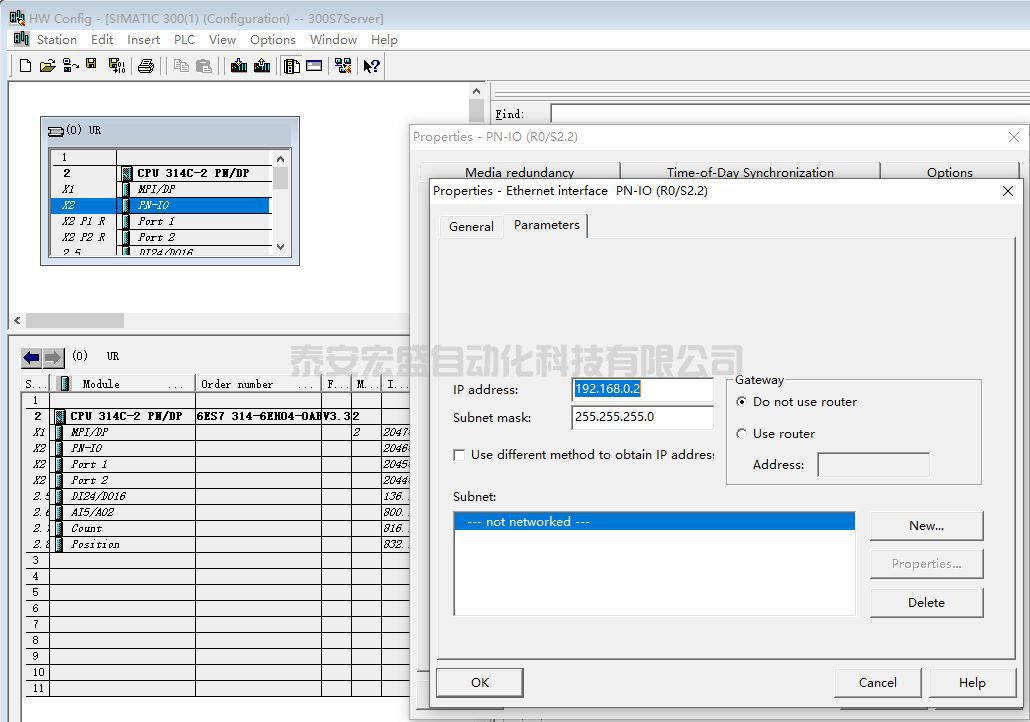
Task: Click the Download to Module icon
Action: [239, 66]
